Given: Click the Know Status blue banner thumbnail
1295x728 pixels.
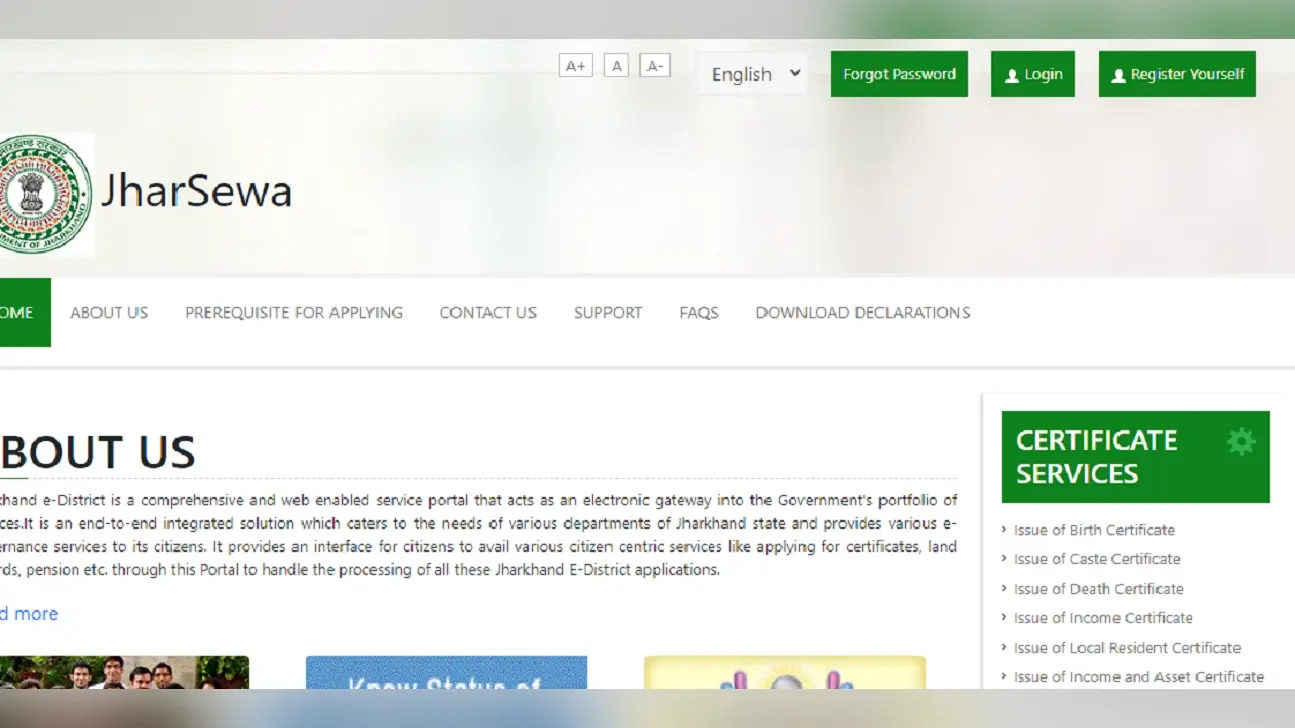Looking at the screenshot, I should [x=446, y=672].
